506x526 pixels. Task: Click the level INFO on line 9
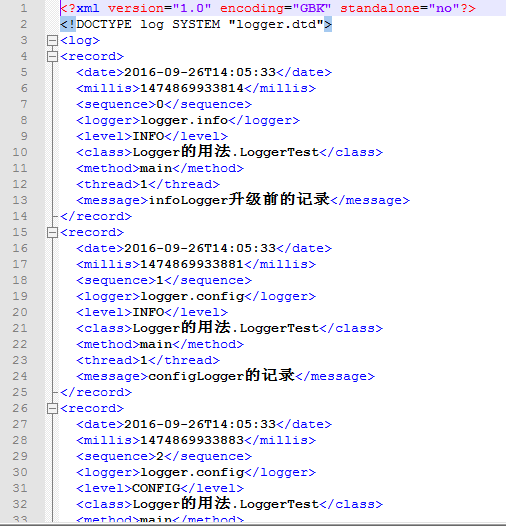[x=148, y=136]
